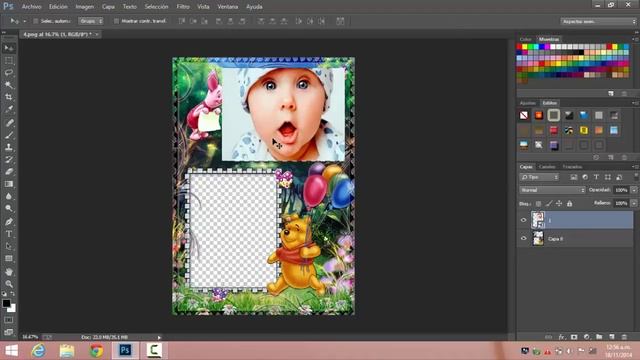Open the layer blend mode Normal dropdown
This screenshot has width=640, height=360.
pos(552,190)
